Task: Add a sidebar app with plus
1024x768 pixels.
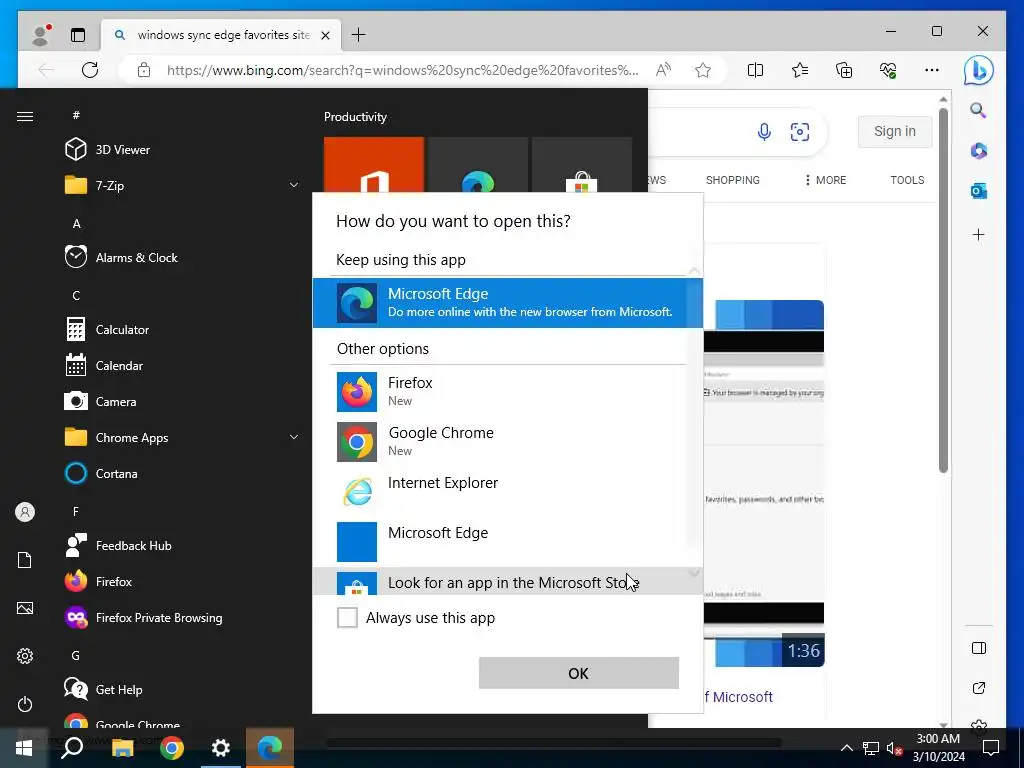Action: pos(978,234)
